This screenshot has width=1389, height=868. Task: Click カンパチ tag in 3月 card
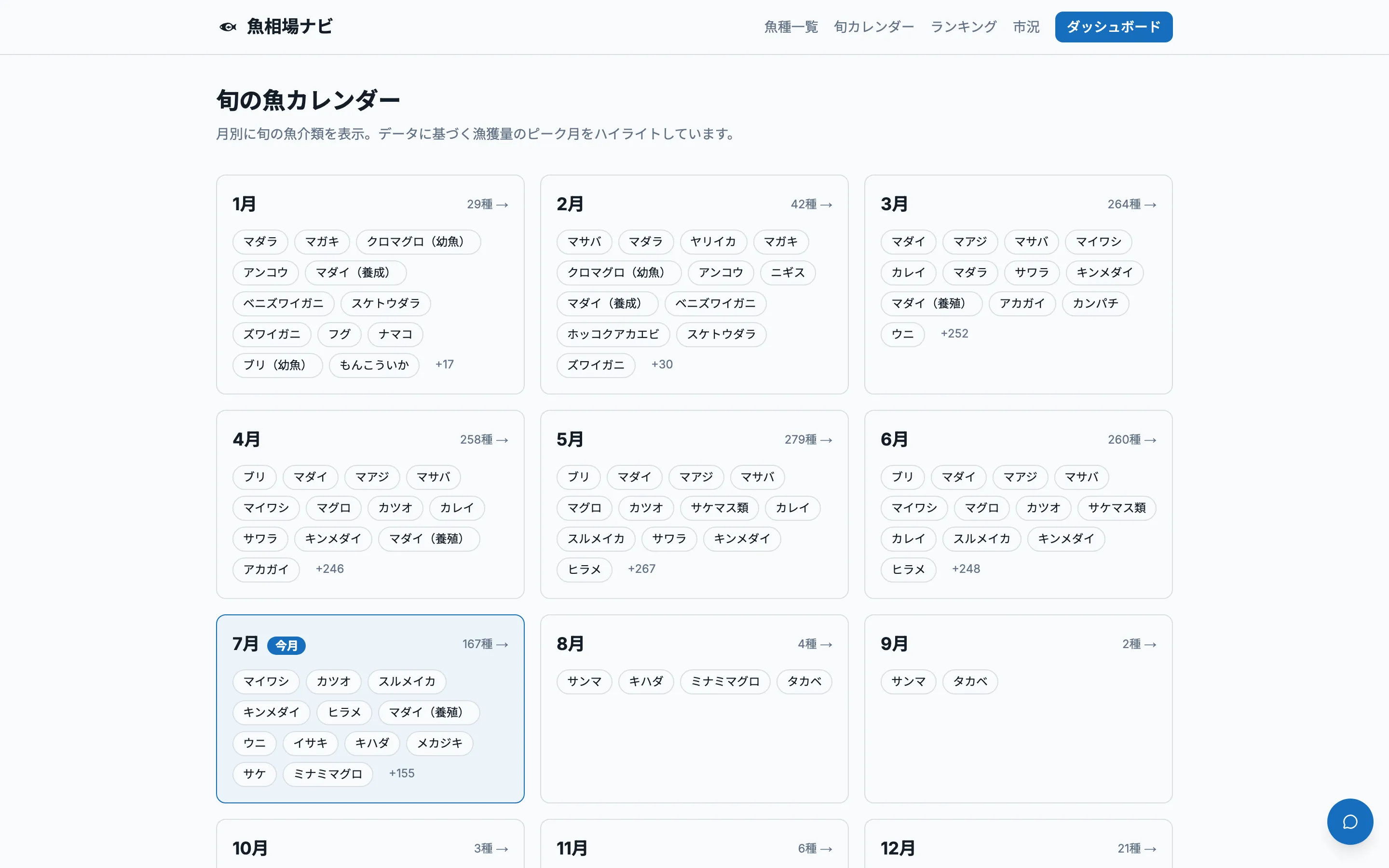pos(1095,304)
